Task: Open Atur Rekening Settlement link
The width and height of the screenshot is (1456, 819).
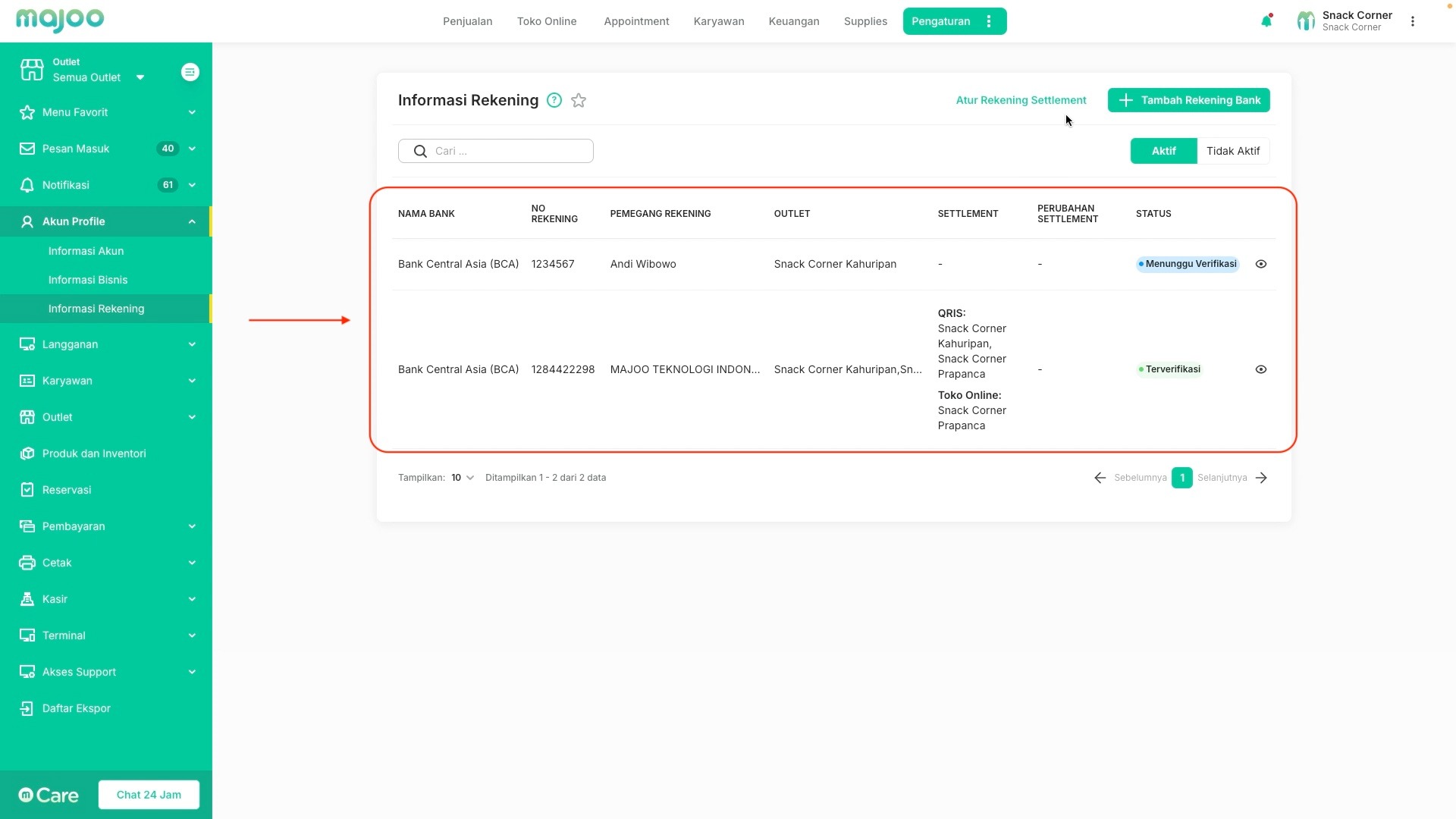Action: click(1021, 100)
